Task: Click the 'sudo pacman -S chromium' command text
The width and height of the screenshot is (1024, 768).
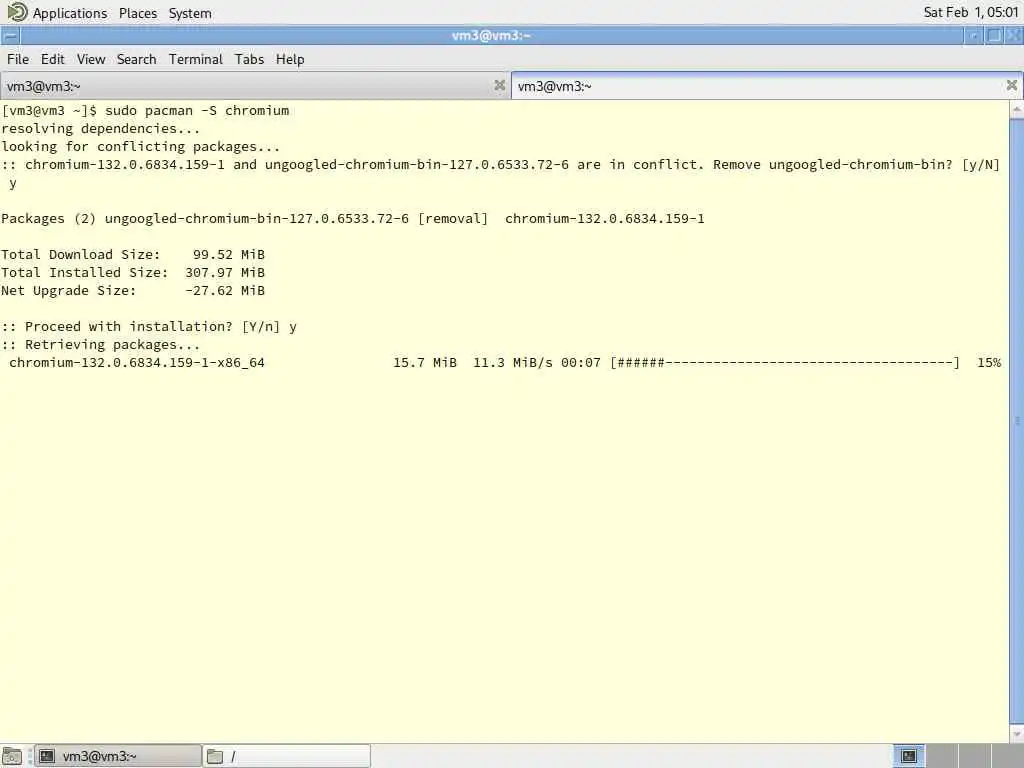Action: 197,110
